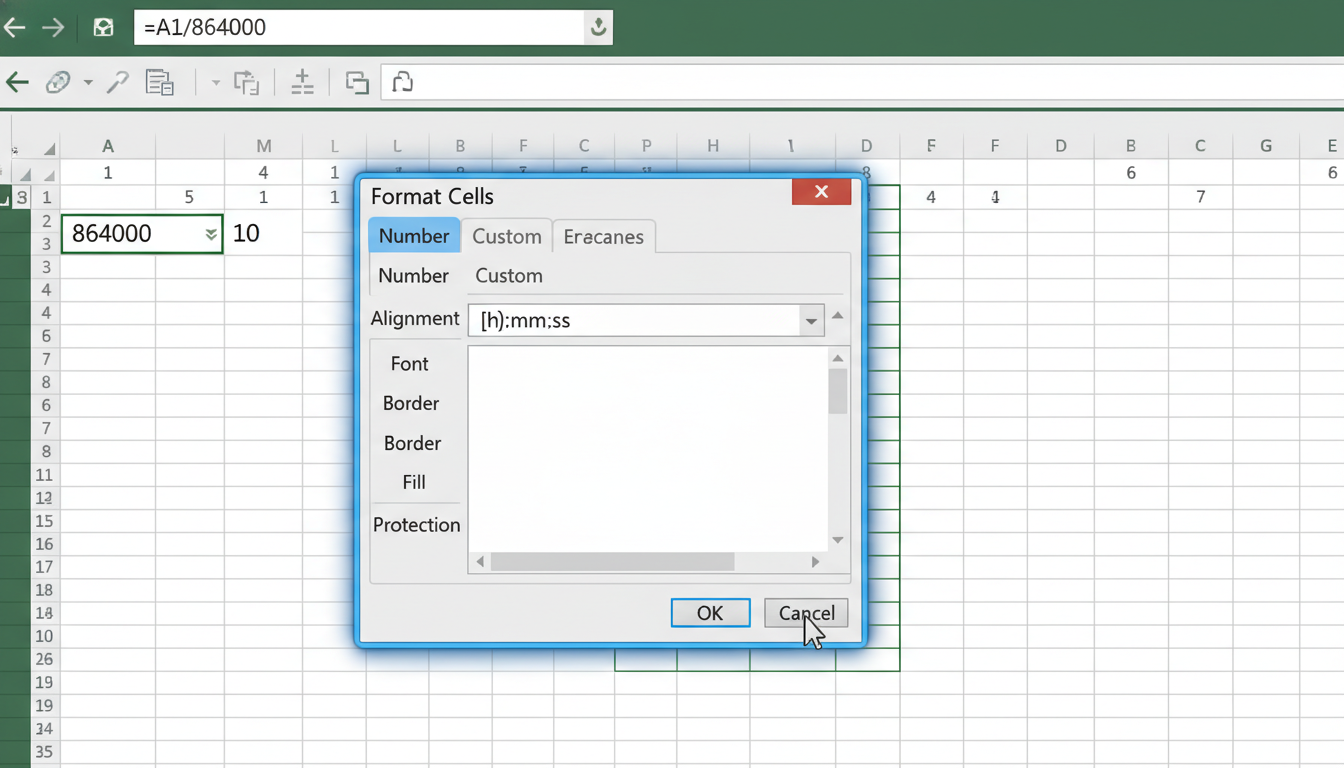
Task: Click the back navigation arrow
Action: [15, 27]
